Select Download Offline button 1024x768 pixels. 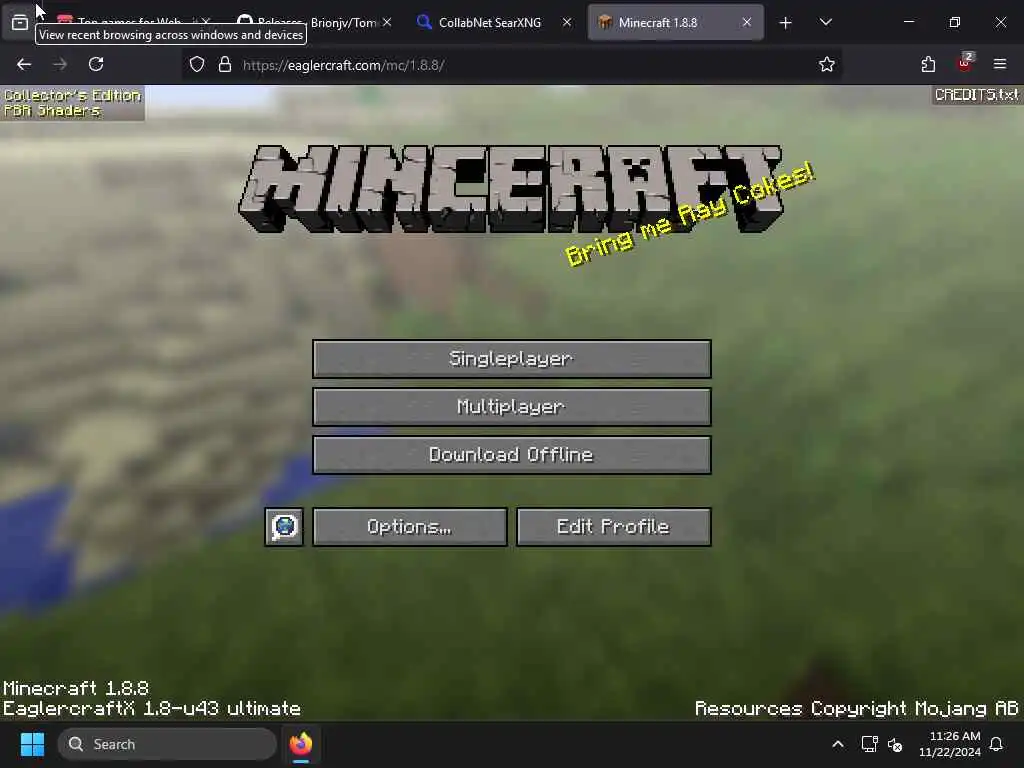coord(511,455)
